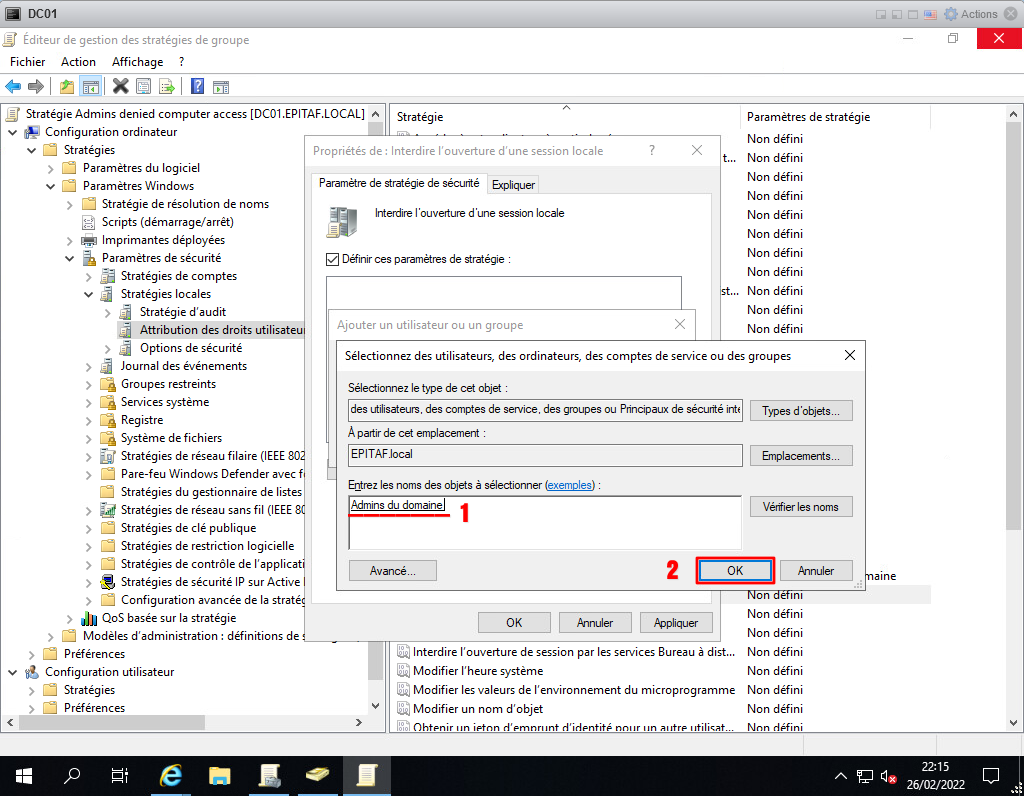Expand the Options de sécurité node
The width and height of the screenshot is (1024, 796).
[108, 348]
